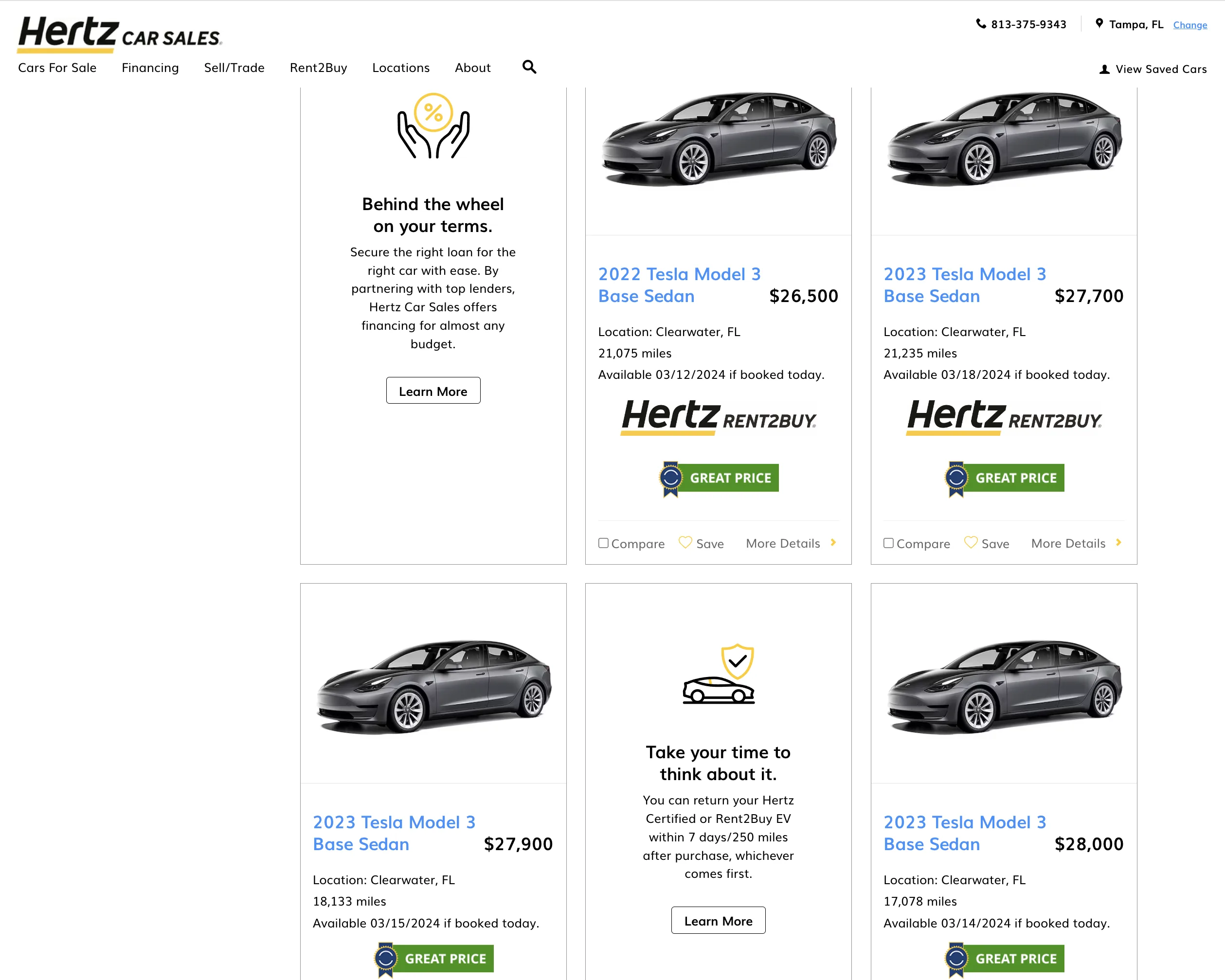Click Available 03/12/2024 if booked today
1225x980 pixels.
pos(711,375)
